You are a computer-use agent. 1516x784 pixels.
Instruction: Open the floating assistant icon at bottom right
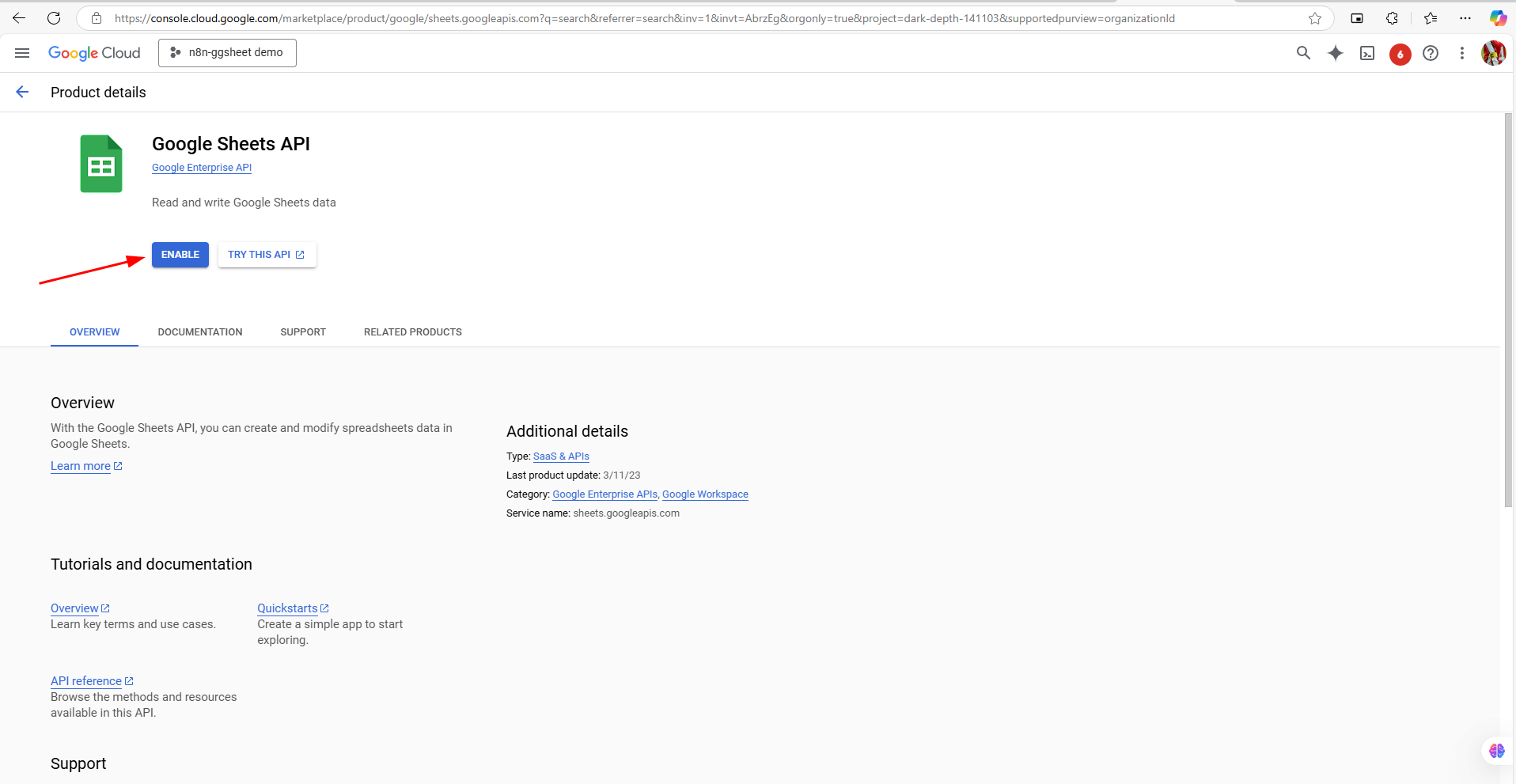1496,751
